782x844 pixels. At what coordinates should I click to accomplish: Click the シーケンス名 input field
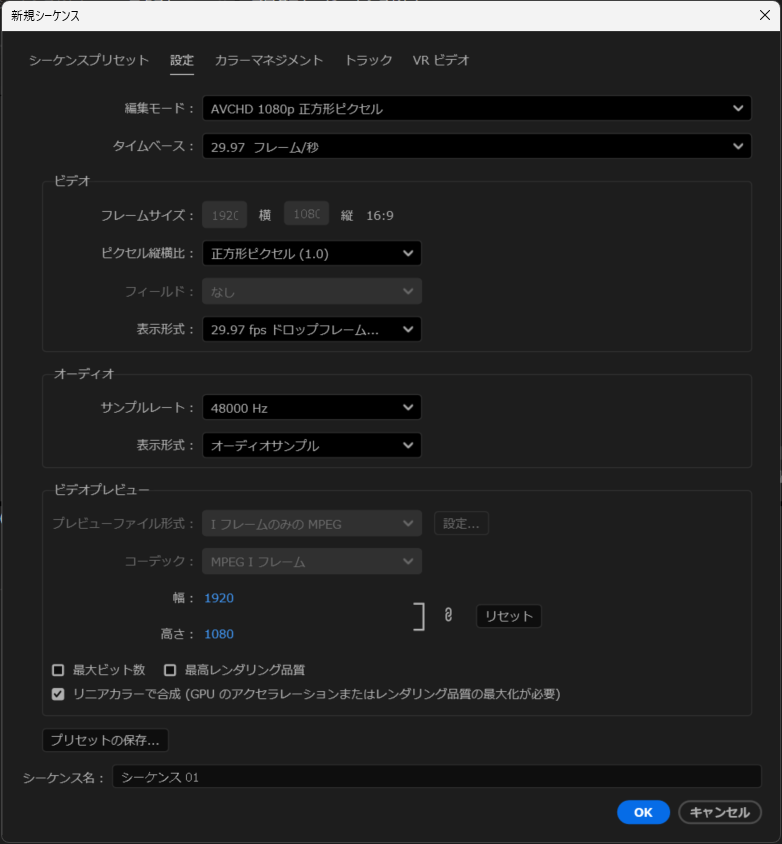coord(436,777)
